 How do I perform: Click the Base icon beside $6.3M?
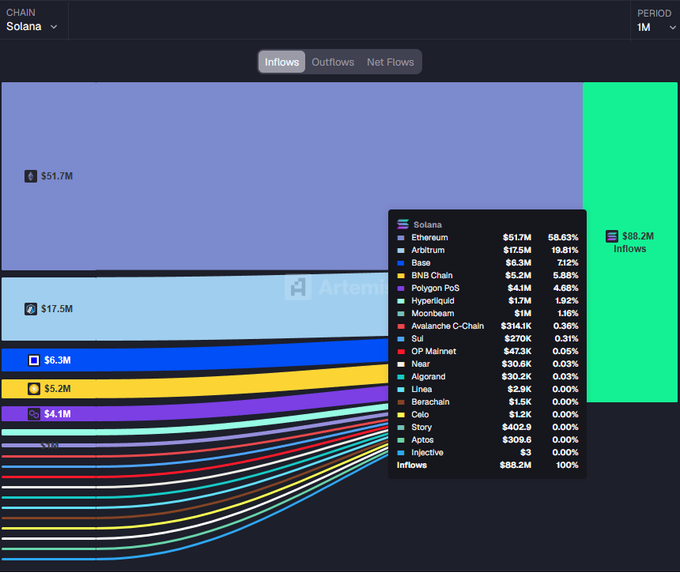[x=34, y=360]
